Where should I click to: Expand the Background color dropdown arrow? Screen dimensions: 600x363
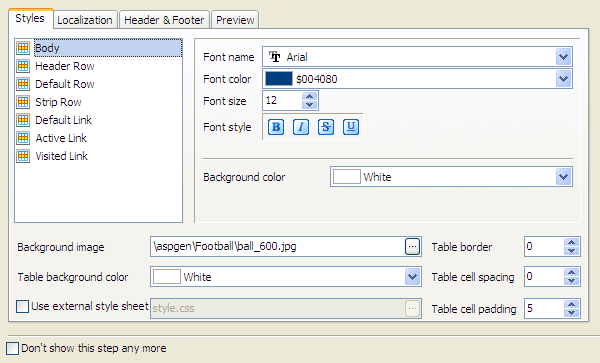coord(563,177)
